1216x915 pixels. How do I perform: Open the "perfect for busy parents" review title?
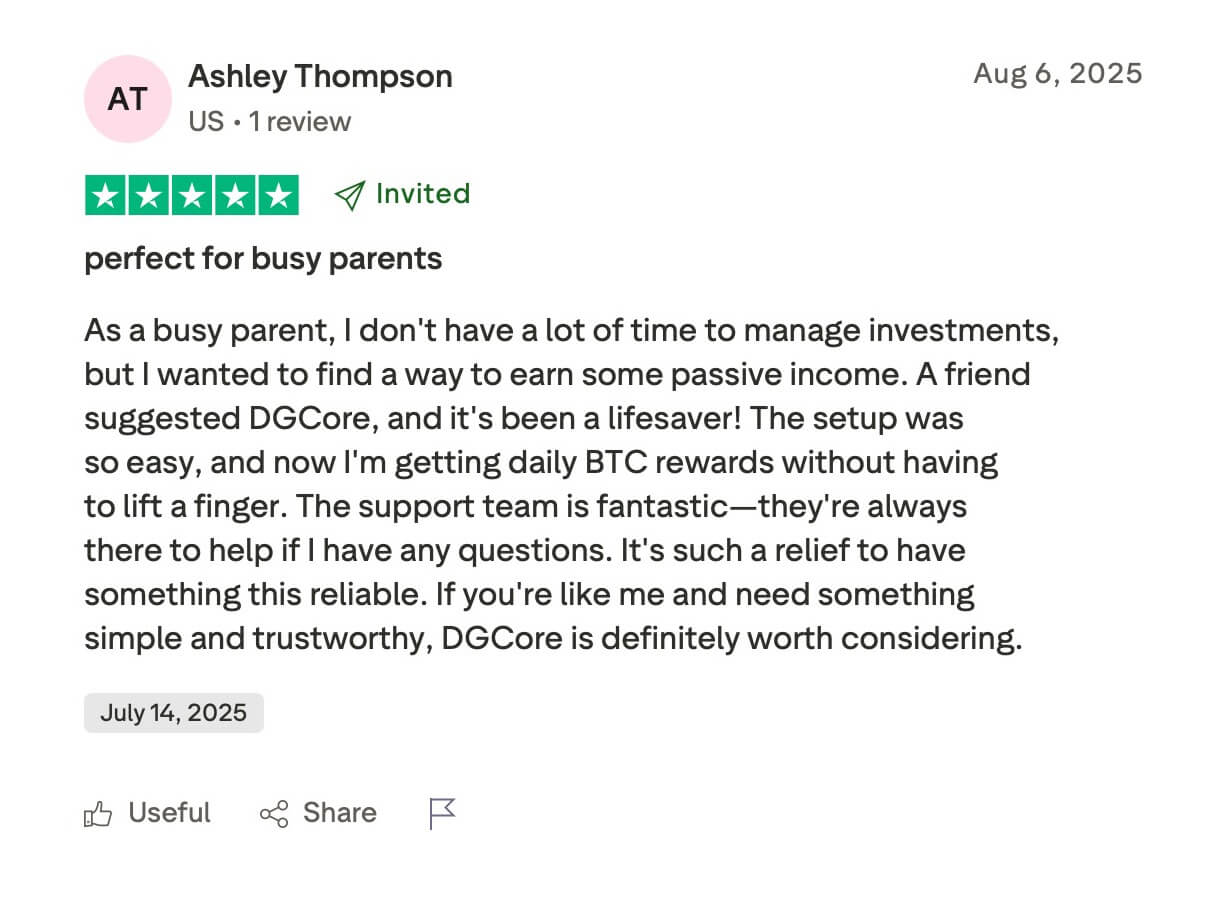pos(263,259)
